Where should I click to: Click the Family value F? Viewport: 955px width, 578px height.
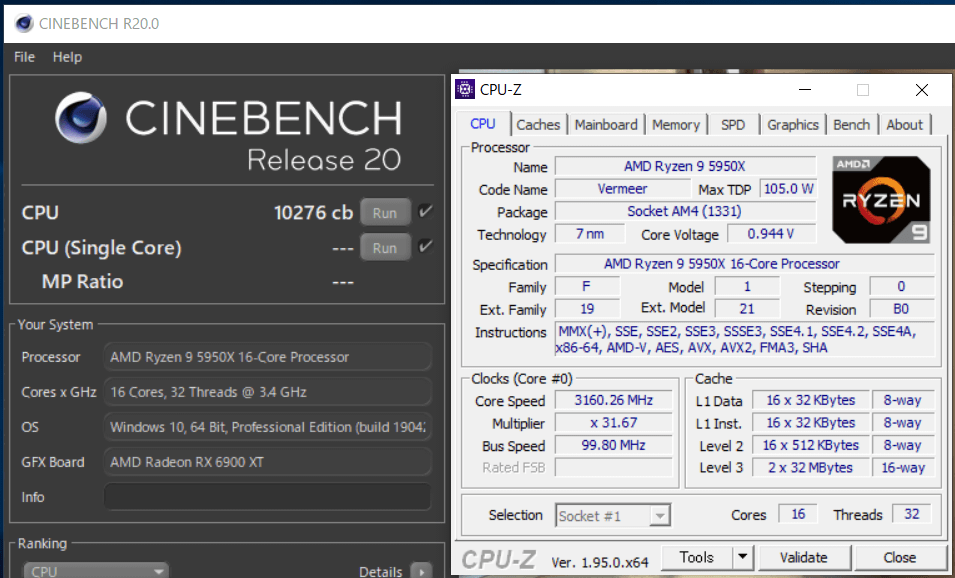coord(587,286)
